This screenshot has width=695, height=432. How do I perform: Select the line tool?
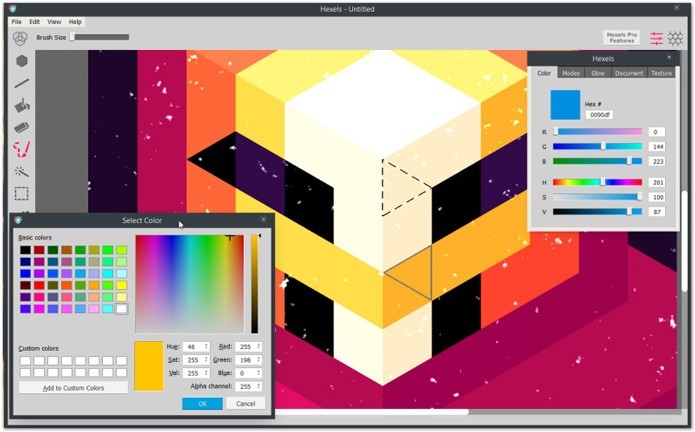(22, 83)
